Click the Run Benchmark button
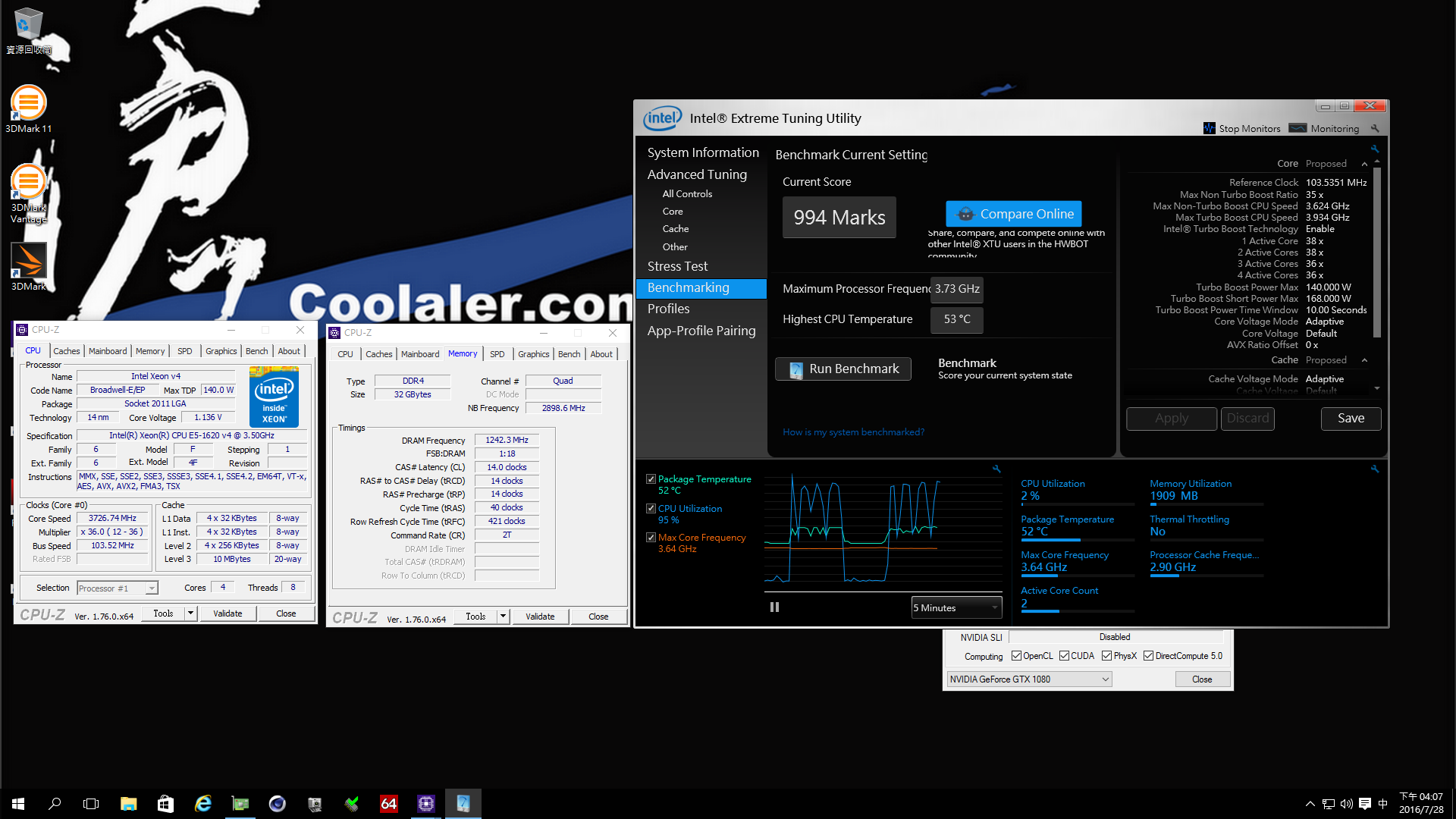 coord(843,369)
